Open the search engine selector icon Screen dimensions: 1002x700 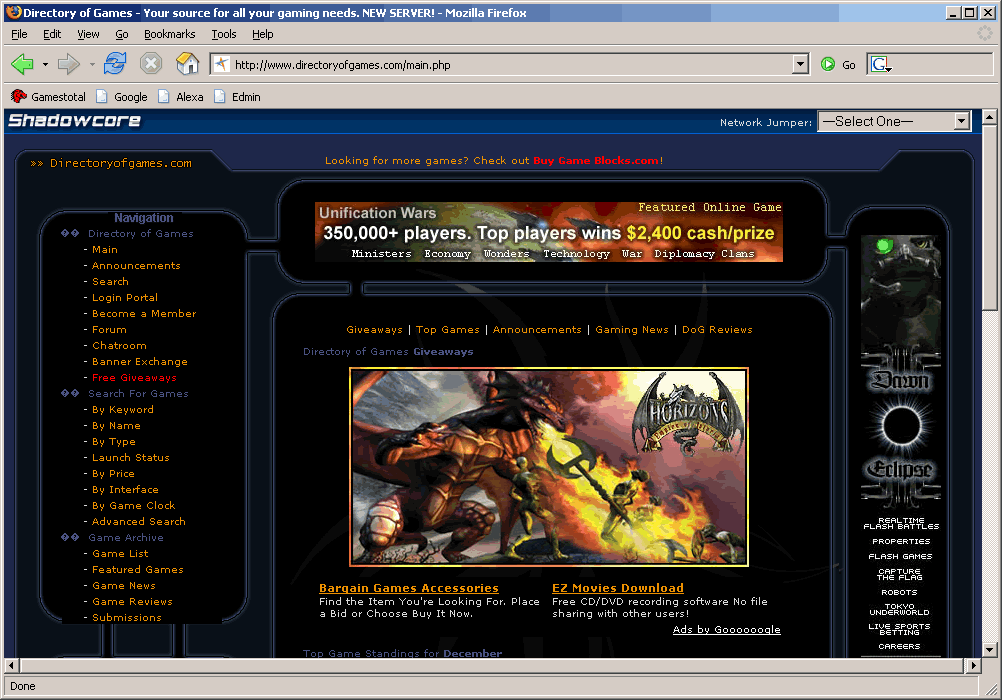click(x=880, y=64)
